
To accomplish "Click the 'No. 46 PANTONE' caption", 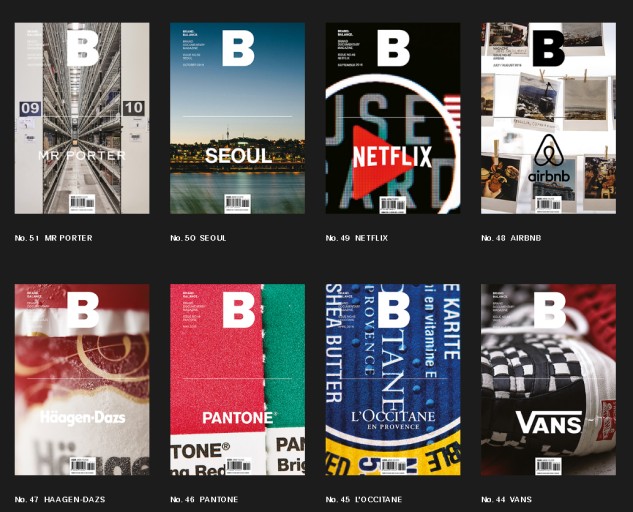I will point(204,499).
